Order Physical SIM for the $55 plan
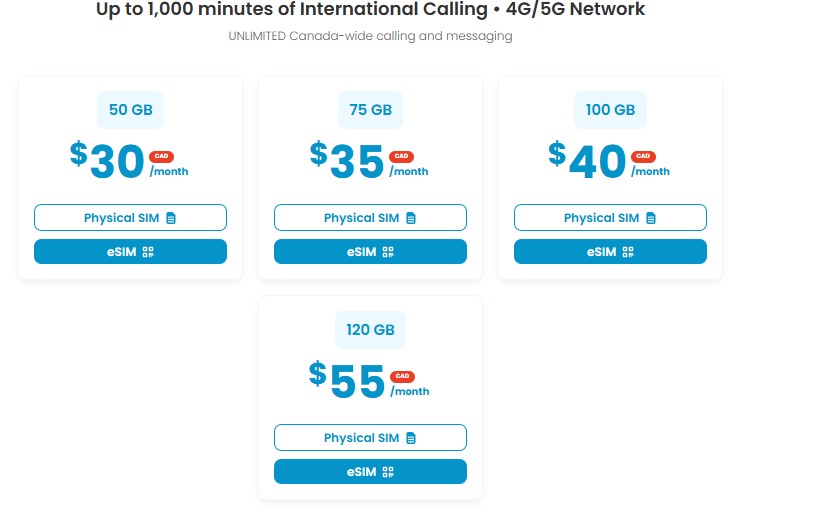The width and height of the screenshot is (838, 526). click(363, 438)
